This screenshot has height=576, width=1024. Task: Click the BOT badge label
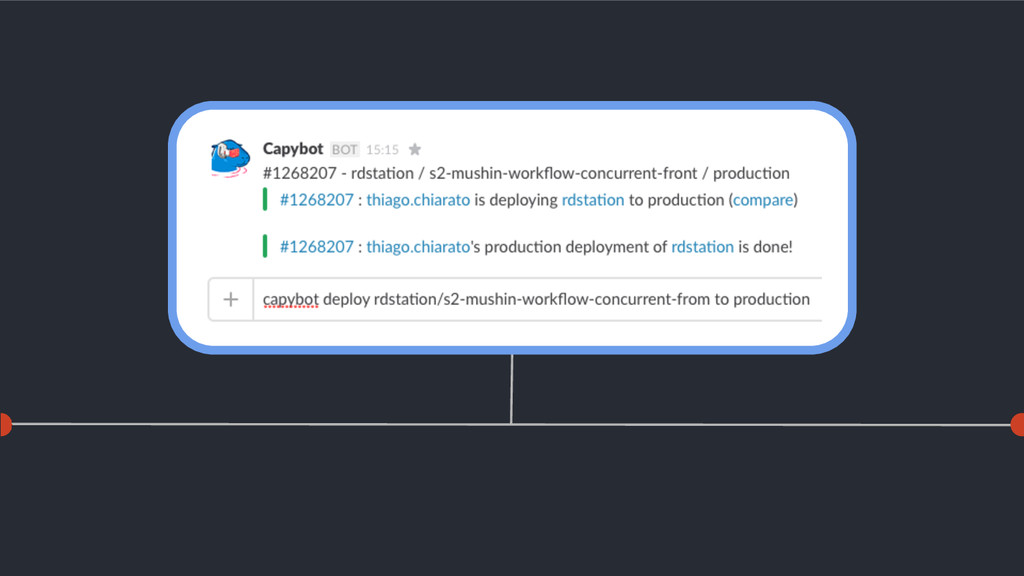pos(344,150)
